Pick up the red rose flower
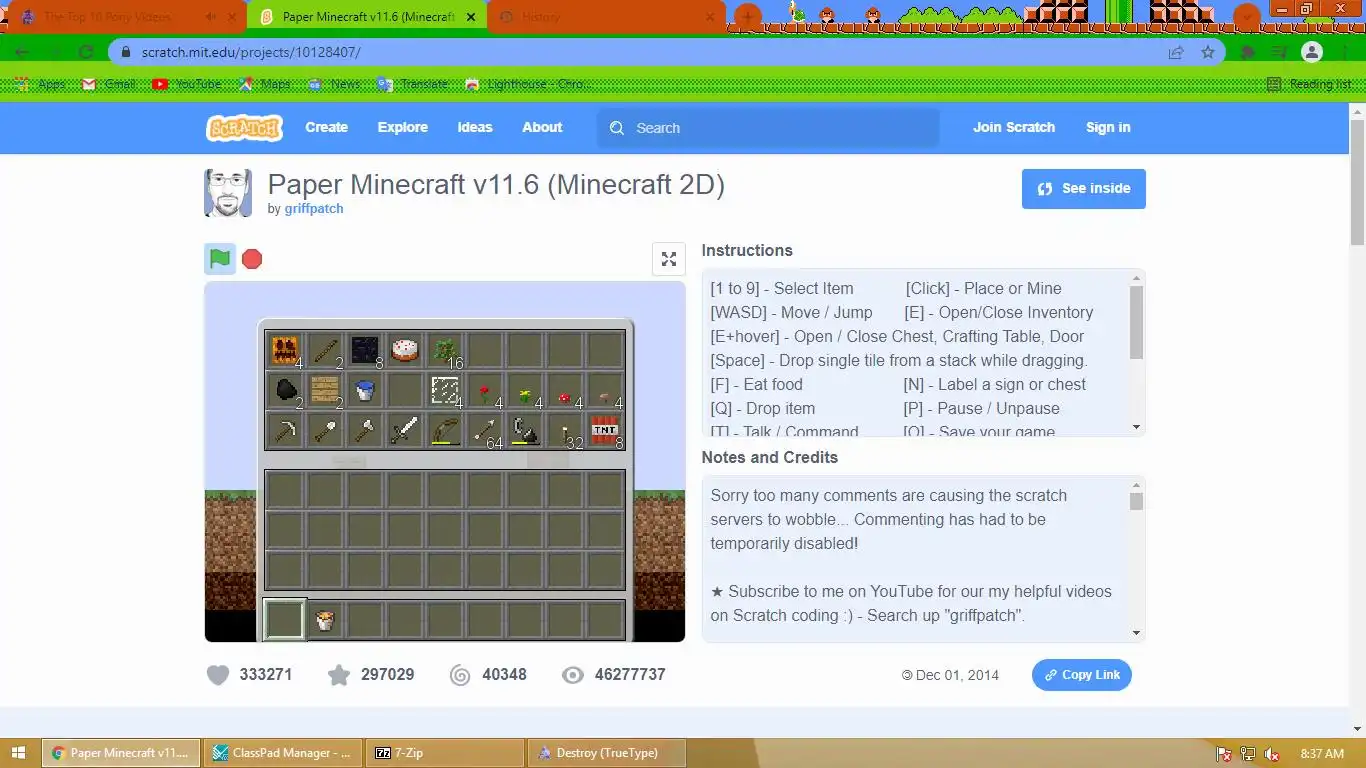 point(485,391)
